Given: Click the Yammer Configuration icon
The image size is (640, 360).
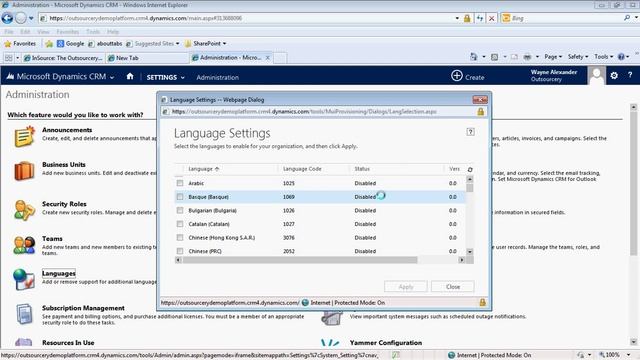Looking at the screenshot, I should tap(330, 343).
